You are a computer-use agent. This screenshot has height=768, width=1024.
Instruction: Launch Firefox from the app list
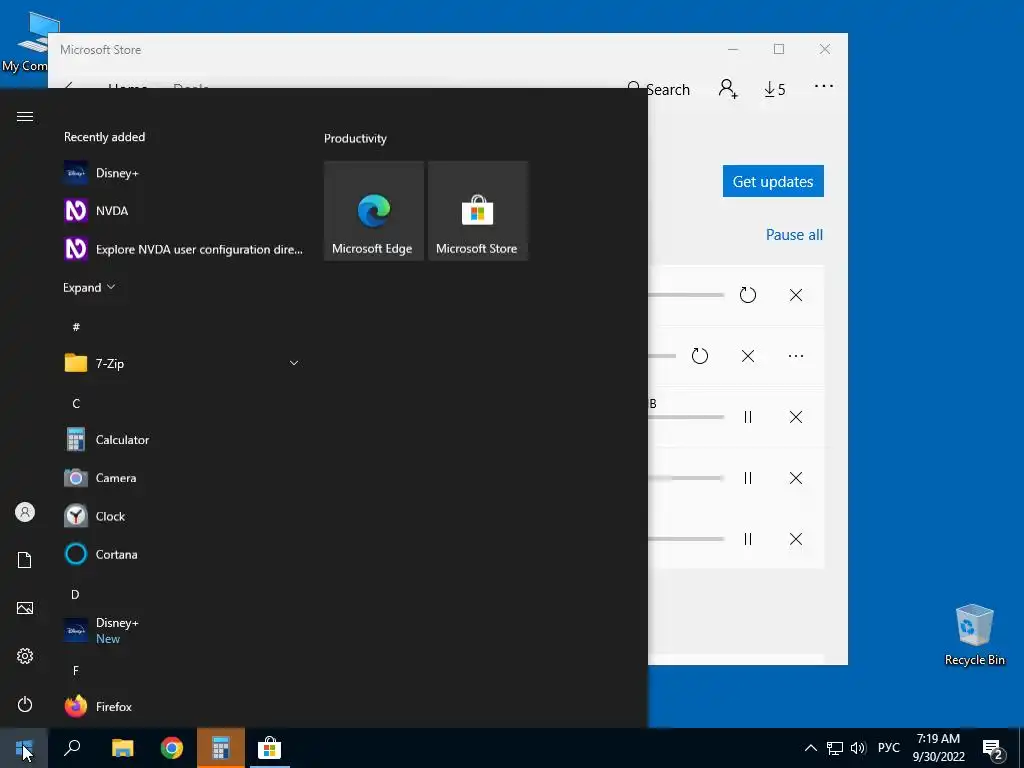click(183, 707)
